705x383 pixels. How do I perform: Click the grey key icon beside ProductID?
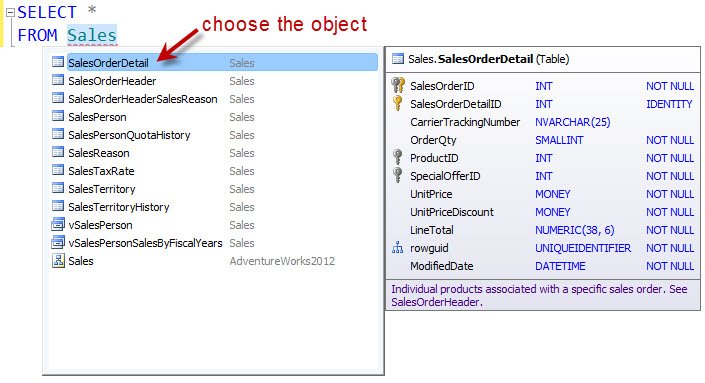(397, 157)
